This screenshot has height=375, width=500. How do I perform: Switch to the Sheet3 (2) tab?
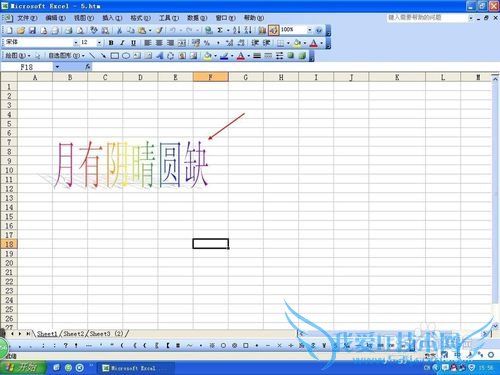pyautogui.click(x=107, y=333)
